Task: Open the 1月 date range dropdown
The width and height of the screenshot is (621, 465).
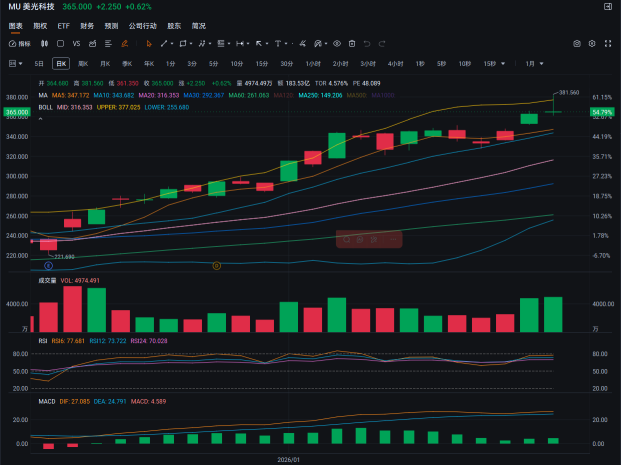Action: tap(534, 64)
